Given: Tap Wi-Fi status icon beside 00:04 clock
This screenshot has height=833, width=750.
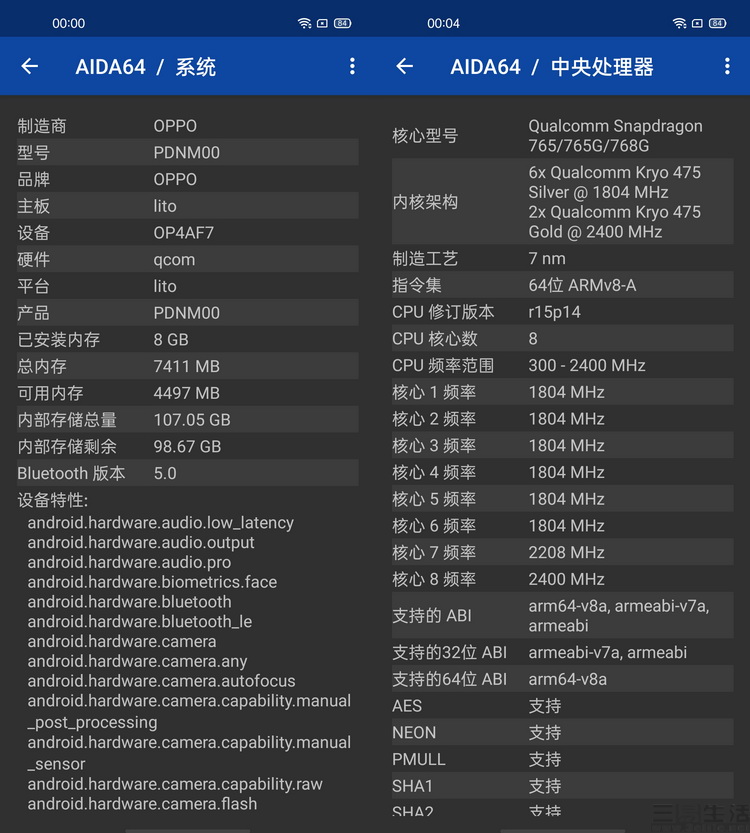Looking at the screenshot, I should tap(679, 23).
